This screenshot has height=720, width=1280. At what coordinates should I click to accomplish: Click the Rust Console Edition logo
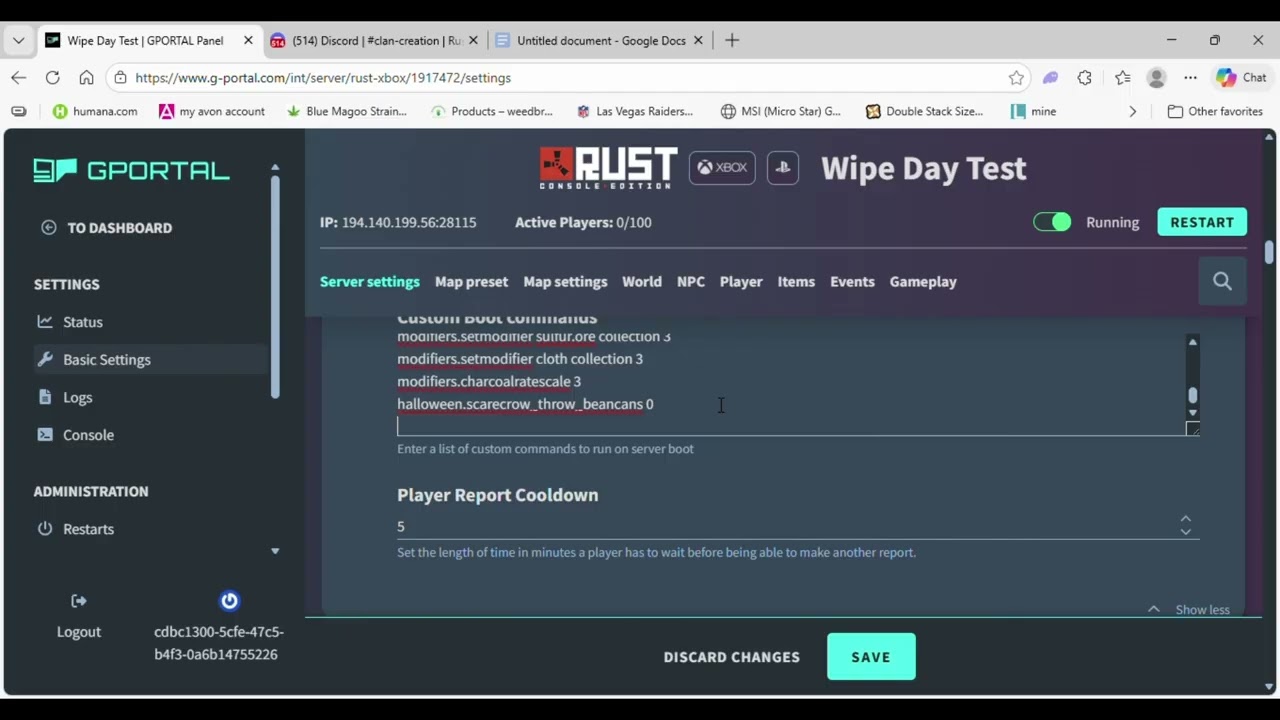[x=608, y=168]
